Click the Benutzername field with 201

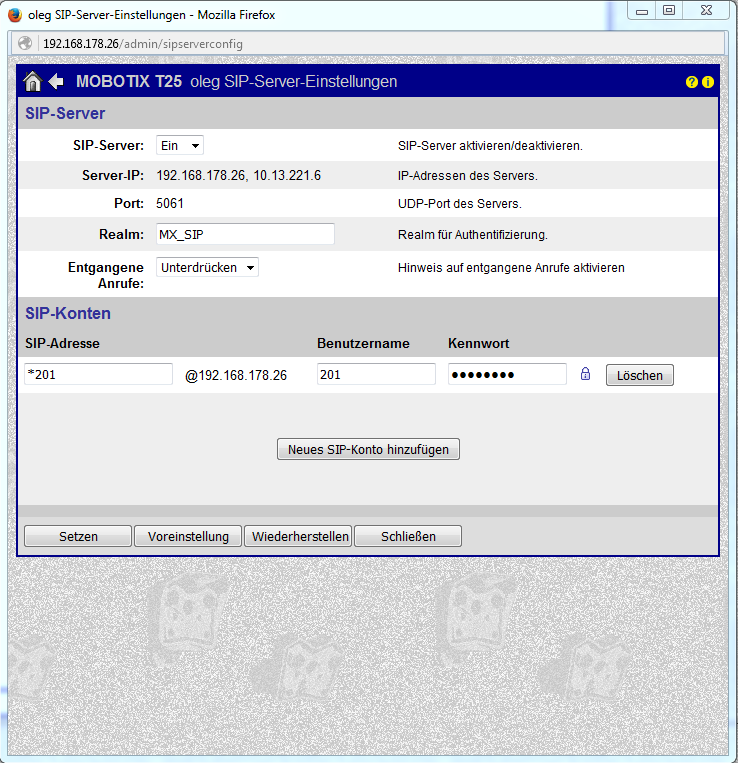pos(376,374)
